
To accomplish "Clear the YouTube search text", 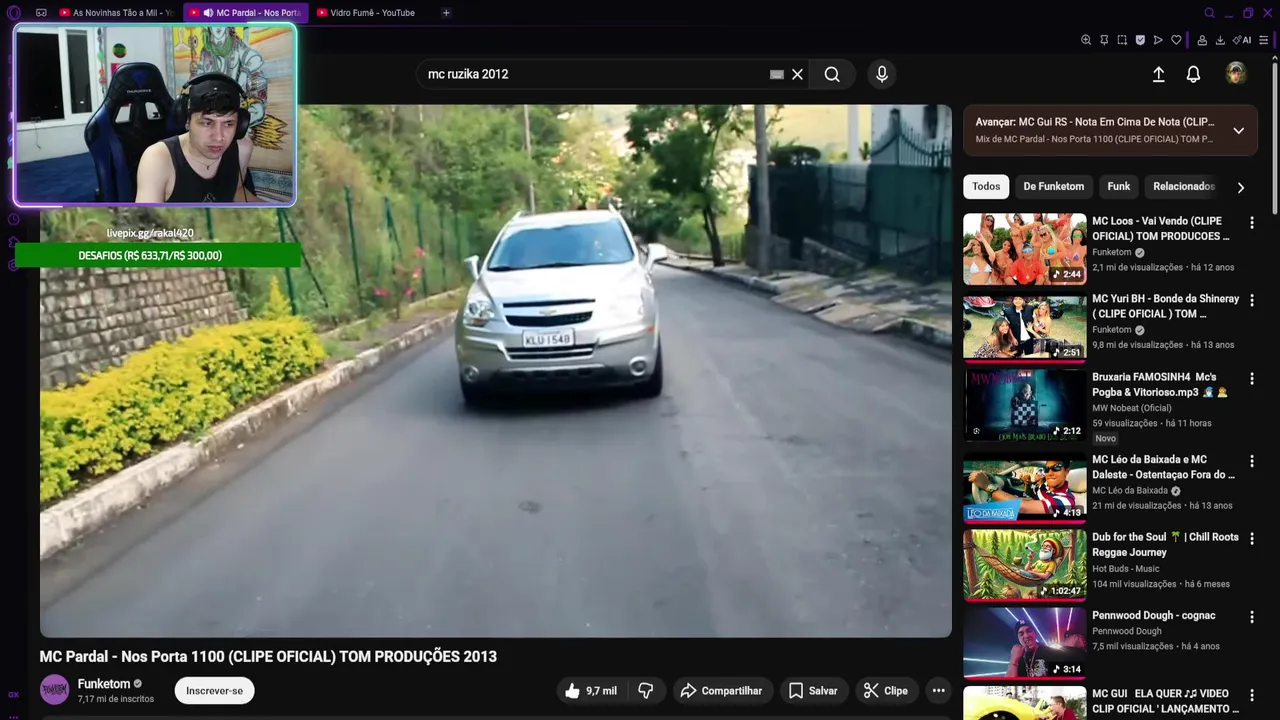I will (797, 74).
